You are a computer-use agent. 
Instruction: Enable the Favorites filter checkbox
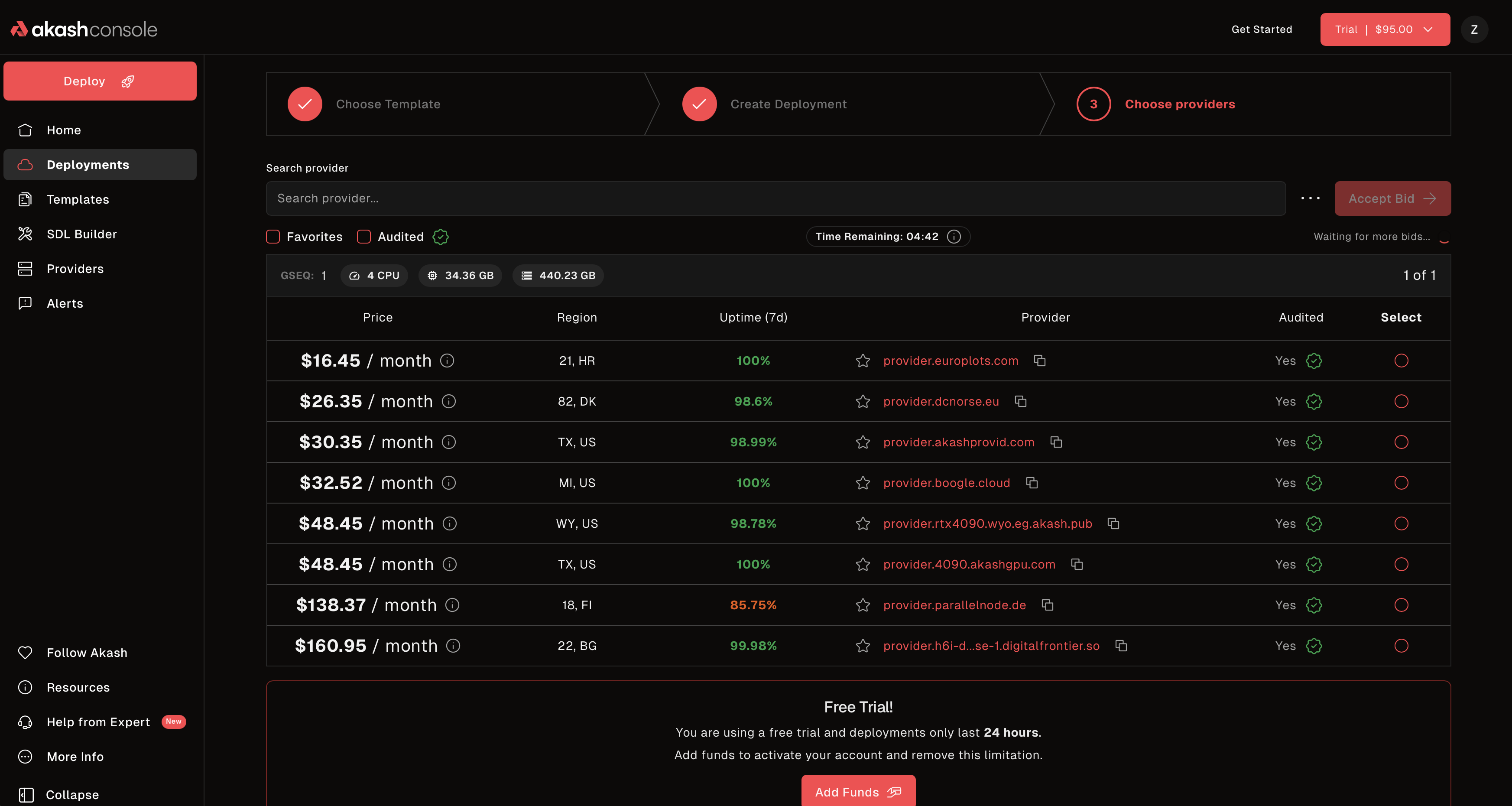coord(273,237)
